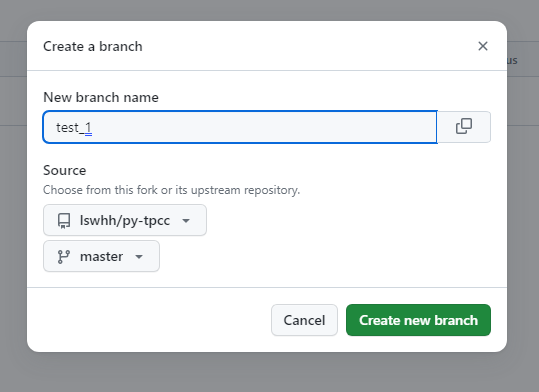Screen dimensions: 539x392
Task: Cancel branch creation
Action: point(304,320)
